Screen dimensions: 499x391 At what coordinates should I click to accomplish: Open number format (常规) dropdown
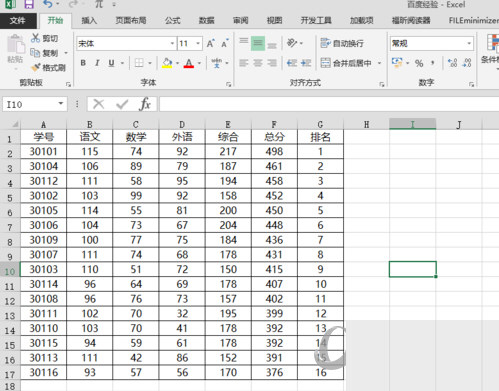[x=469, y=43]
